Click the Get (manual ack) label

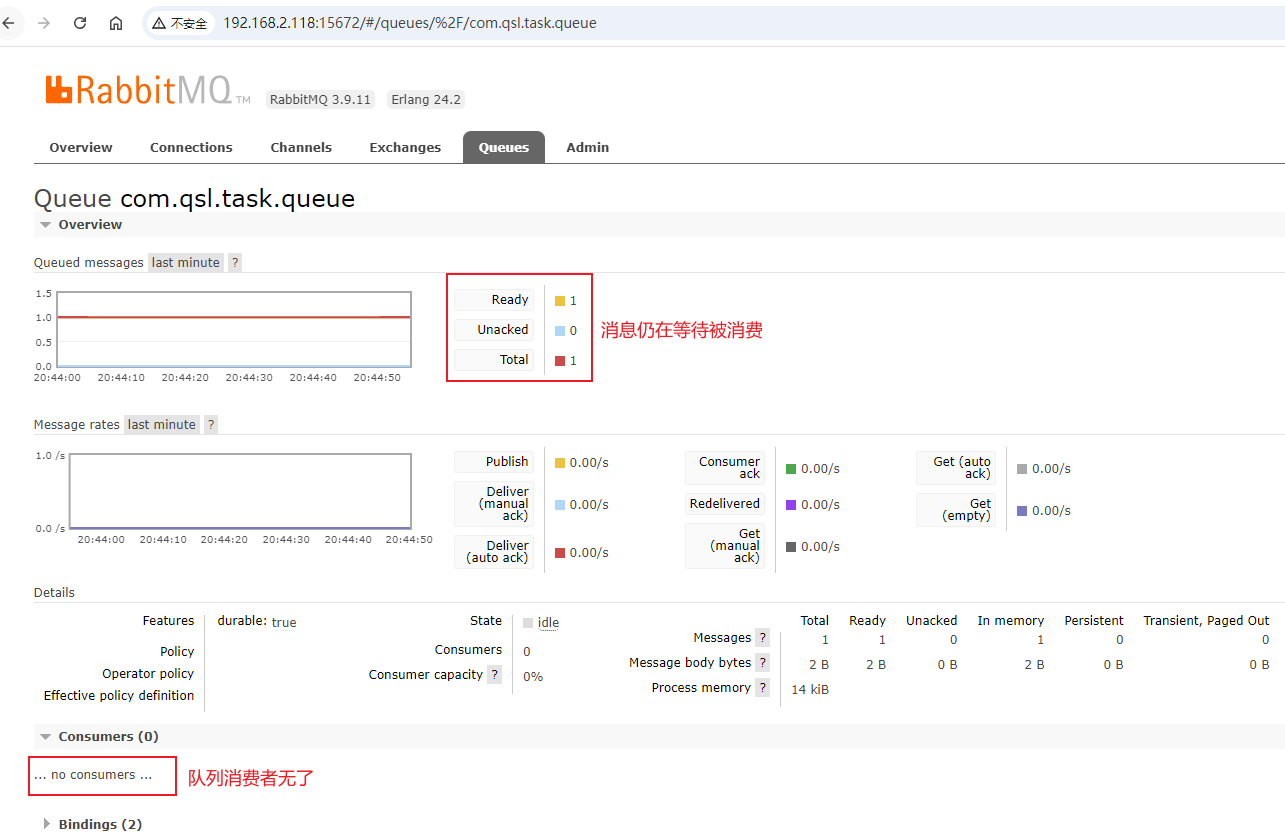(725, 546)
